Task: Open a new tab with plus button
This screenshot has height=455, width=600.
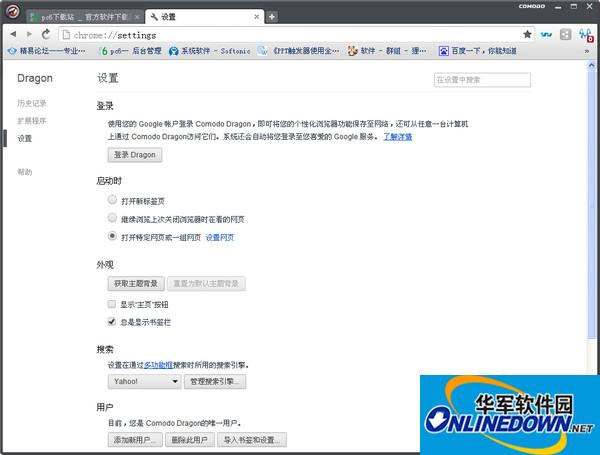Action: click(272, 17)
